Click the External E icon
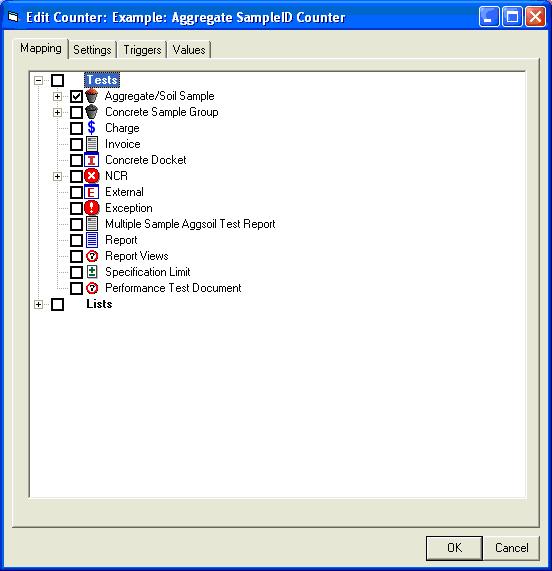Viewport: 552px width, 571px height. pos(91,192)
